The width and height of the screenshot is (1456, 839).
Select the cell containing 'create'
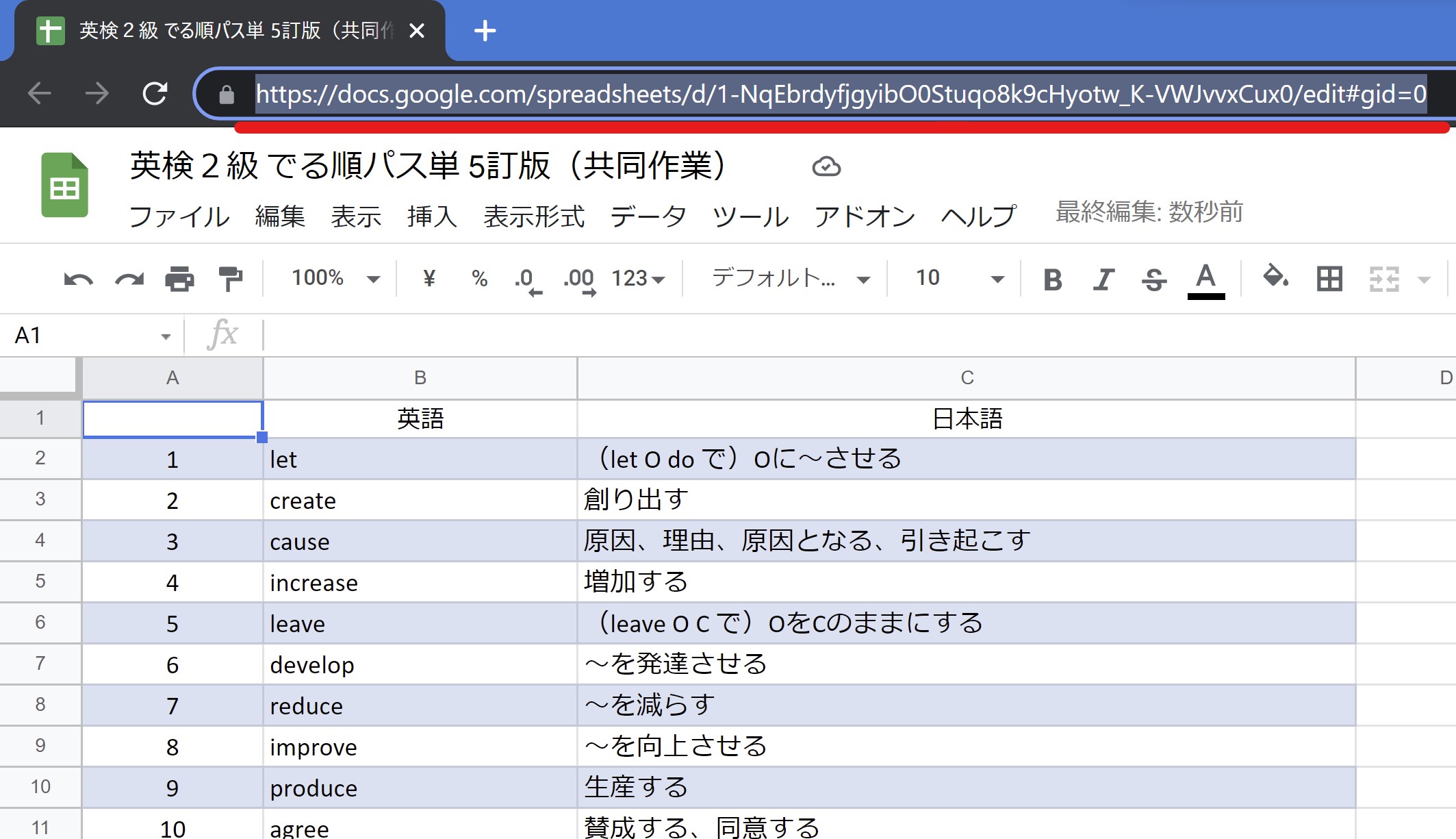pos(420,500)
